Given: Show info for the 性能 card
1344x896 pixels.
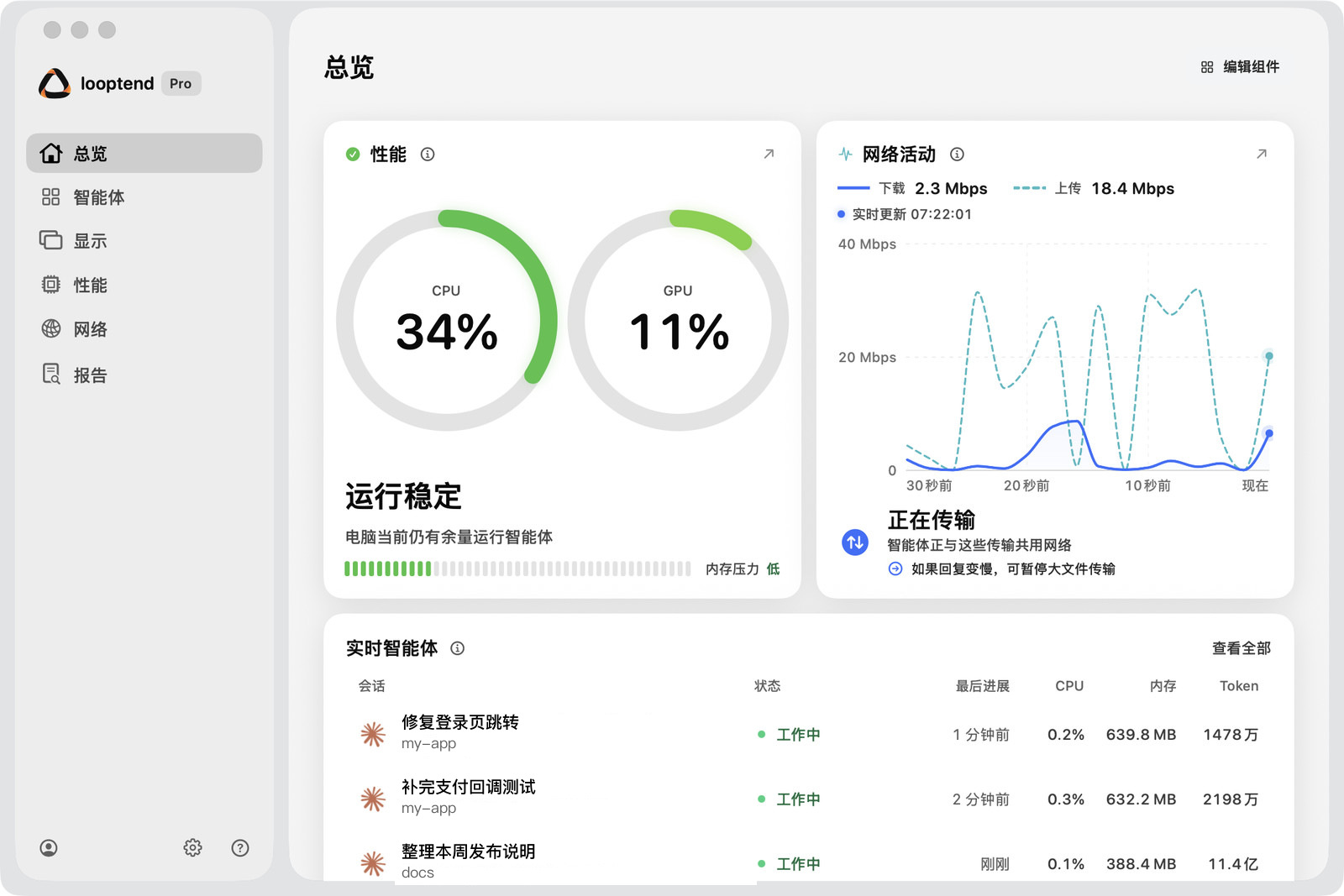Looking at the screenshot, I should pos(428,155).
